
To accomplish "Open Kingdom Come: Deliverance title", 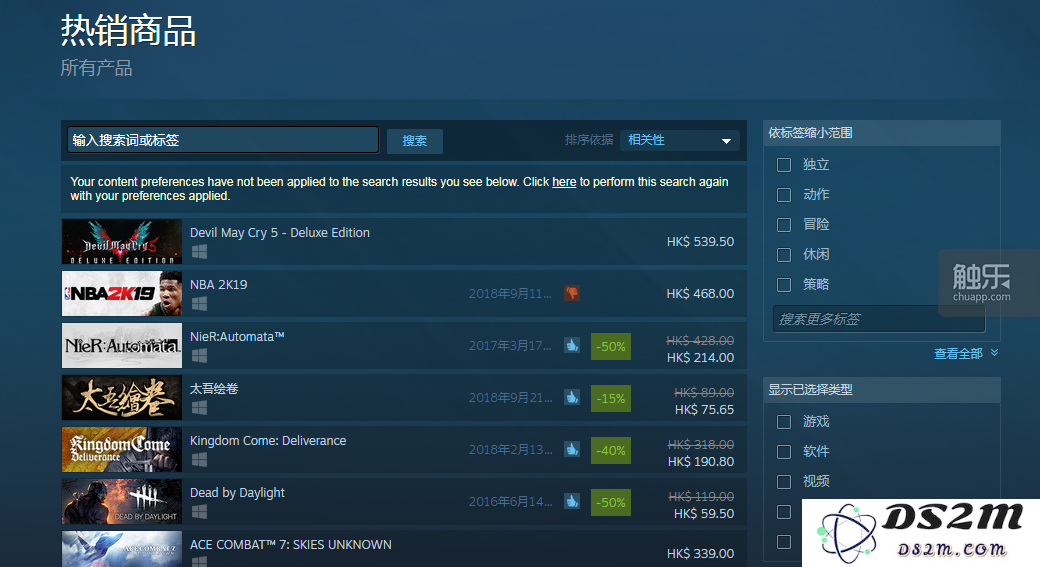I will click(x=268, y=441).
